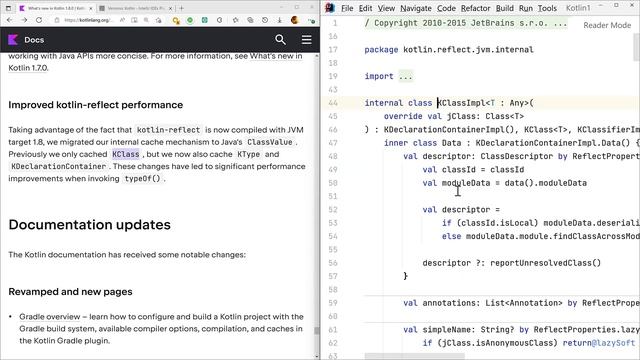Follow the What's new in Kotlin 1.7.0 link

(156, 62)
